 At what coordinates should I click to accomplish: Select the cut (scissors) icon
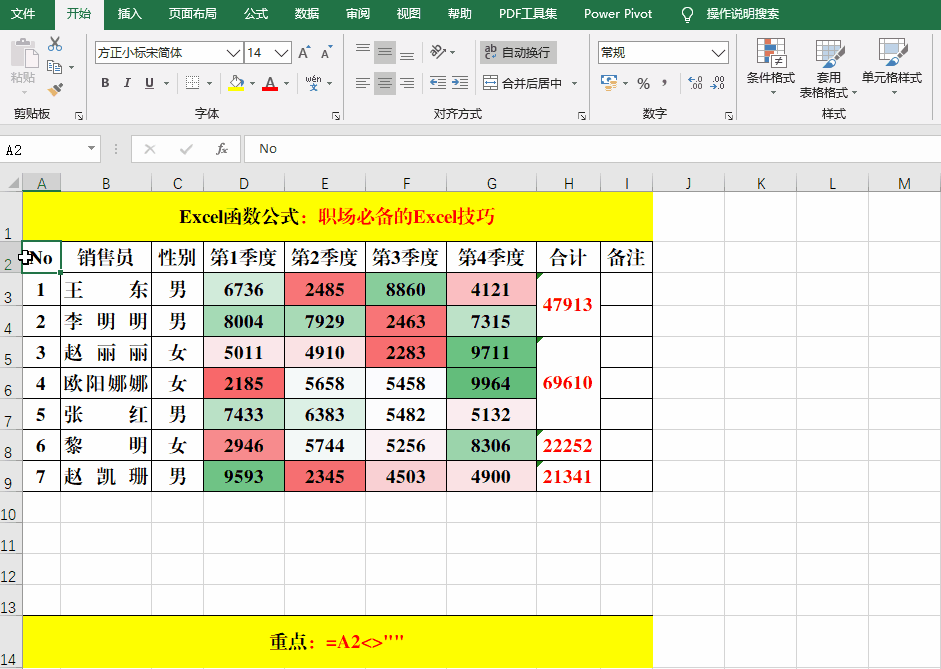tap(57, 45)
